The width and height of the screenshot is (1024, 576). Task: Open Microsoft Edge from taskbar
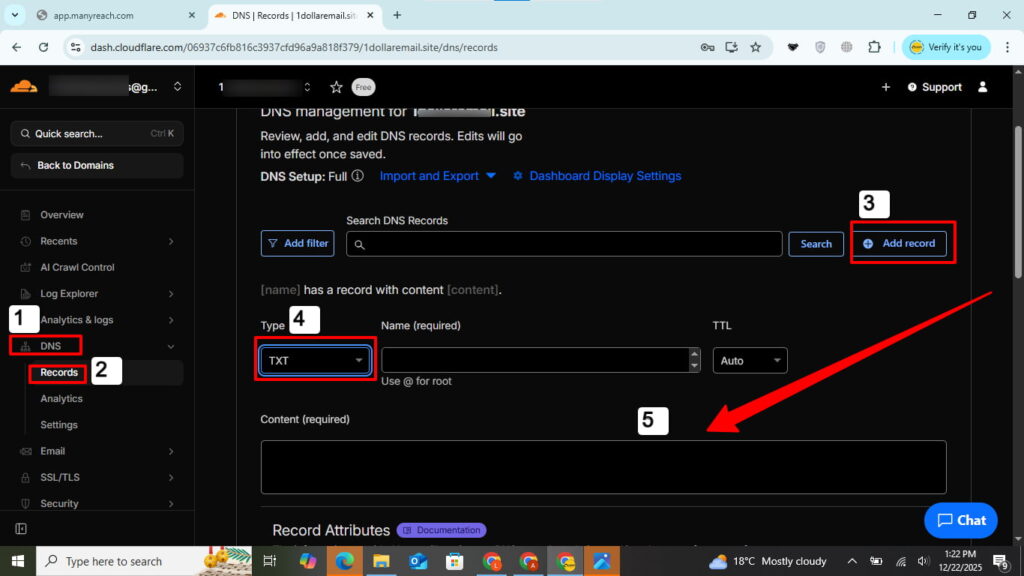[344, 561]
